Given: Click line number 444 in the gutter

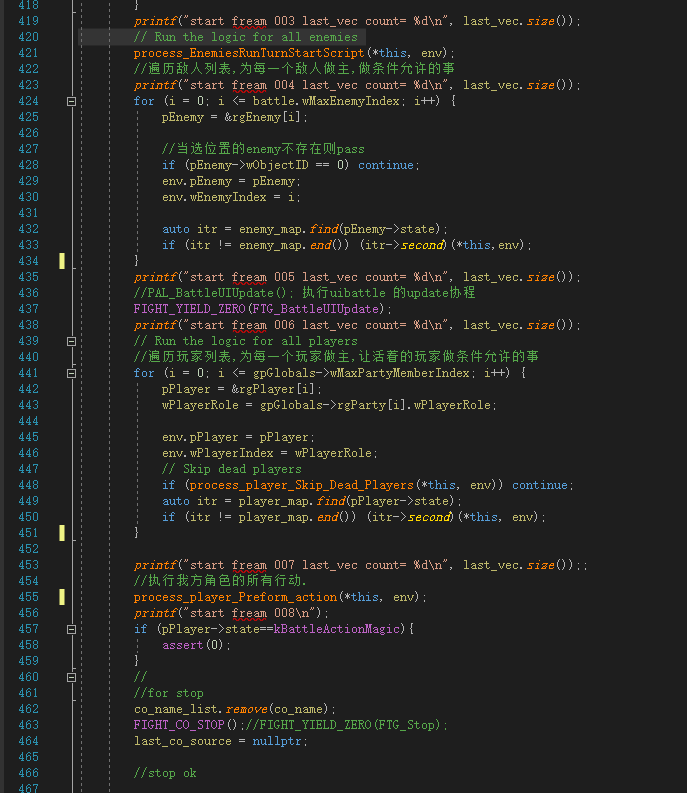Looking at the screenshot, I should [28, 421].
